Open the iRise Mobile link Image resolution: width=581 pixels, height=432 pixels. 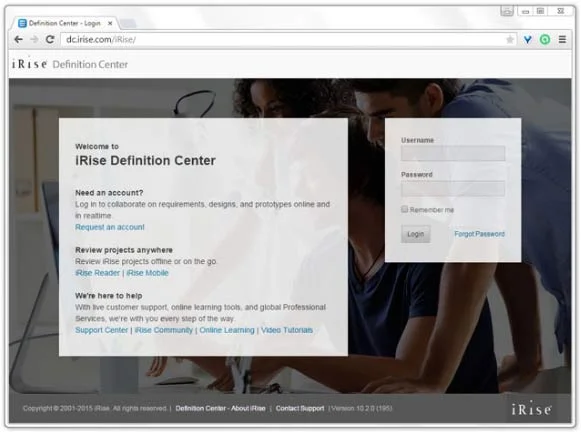pyautogui.click(x=147, y=273)
